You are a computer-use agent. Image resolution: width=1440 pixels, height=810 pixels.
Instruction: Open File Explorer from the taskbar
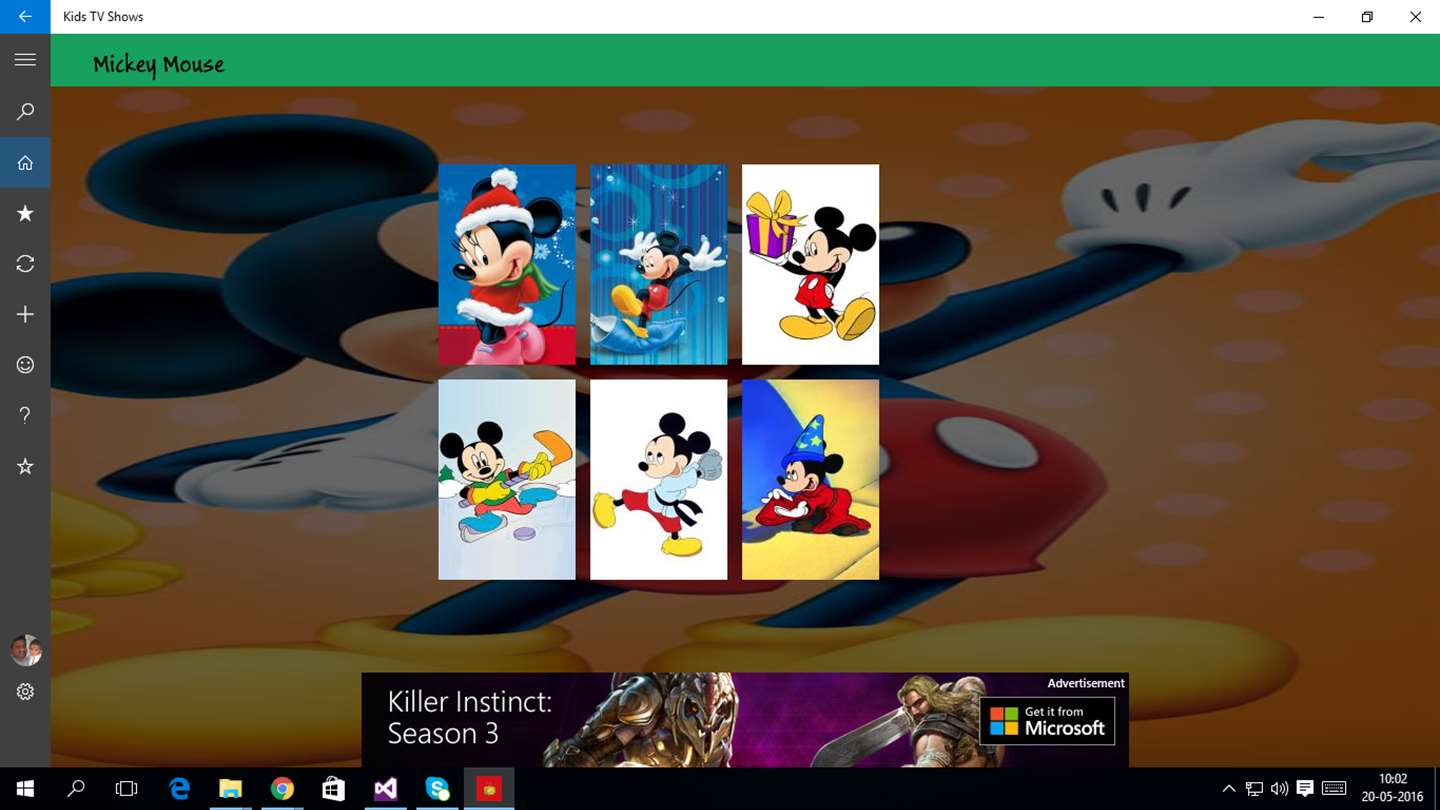231,789
